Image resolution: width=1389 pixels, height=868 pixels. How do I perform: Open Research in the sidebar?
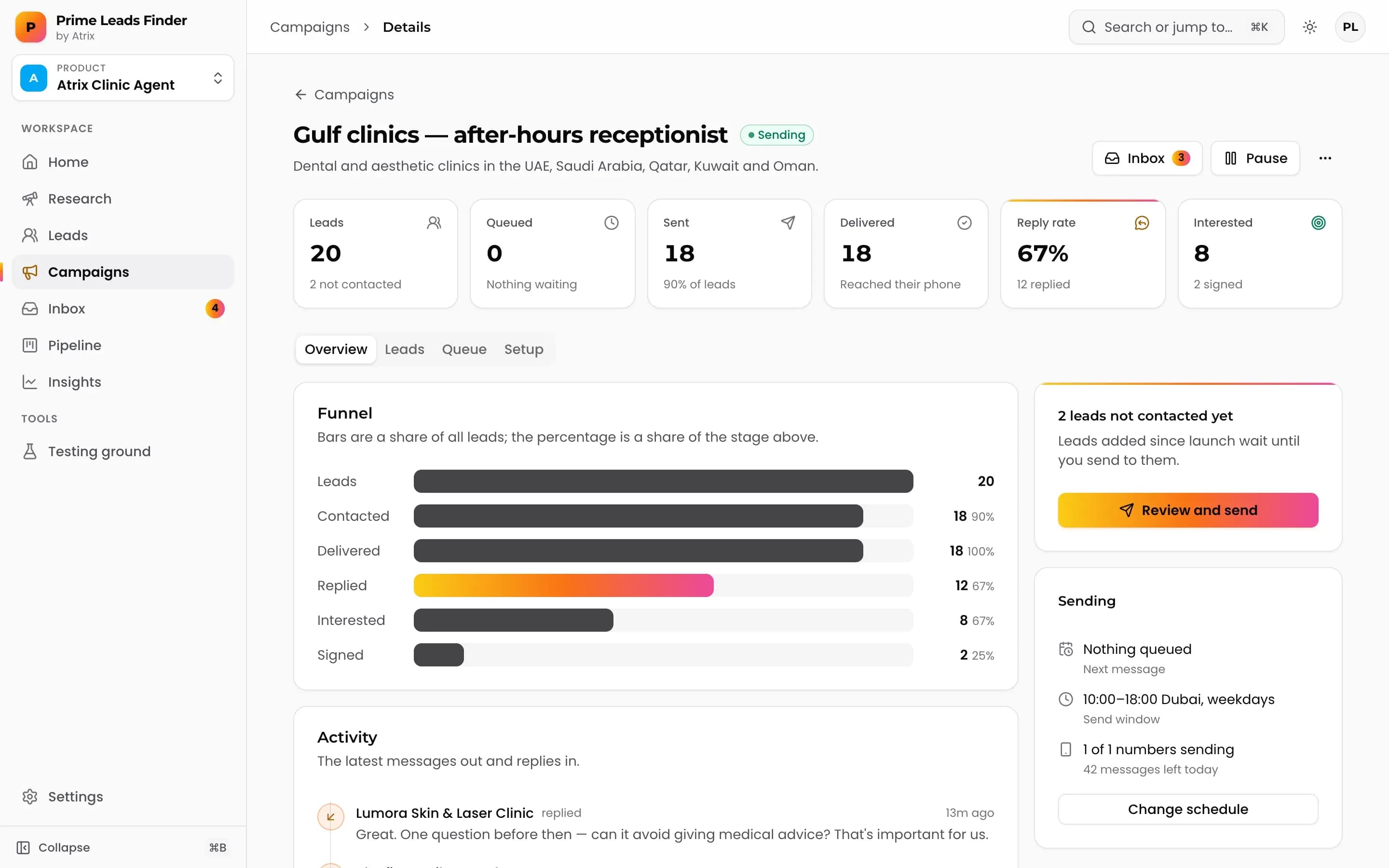click(x=123, y=199)
